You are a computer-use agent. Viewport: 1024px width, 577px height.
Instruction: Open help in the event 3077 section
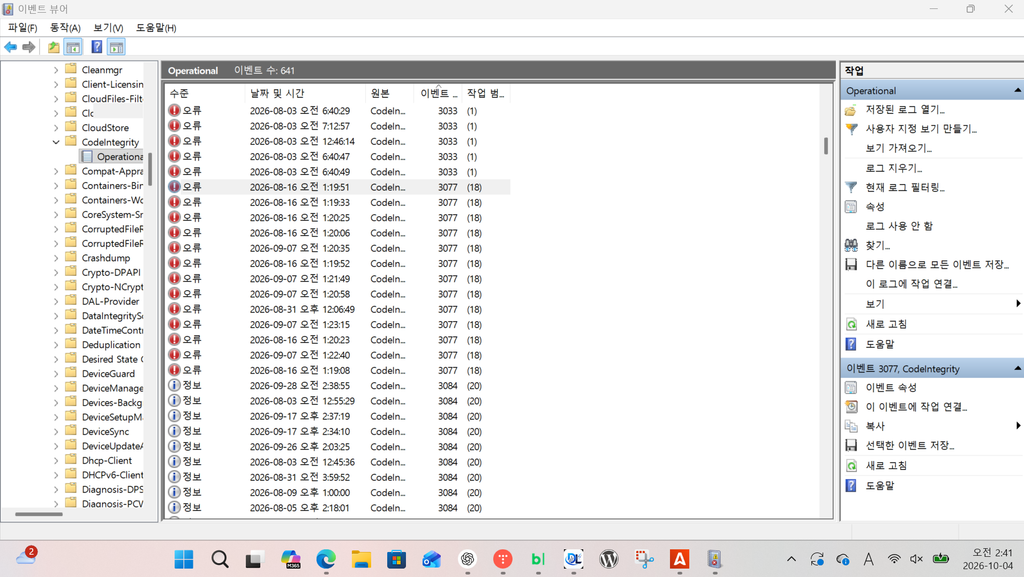pyautogui.click(x=880, y=486)
